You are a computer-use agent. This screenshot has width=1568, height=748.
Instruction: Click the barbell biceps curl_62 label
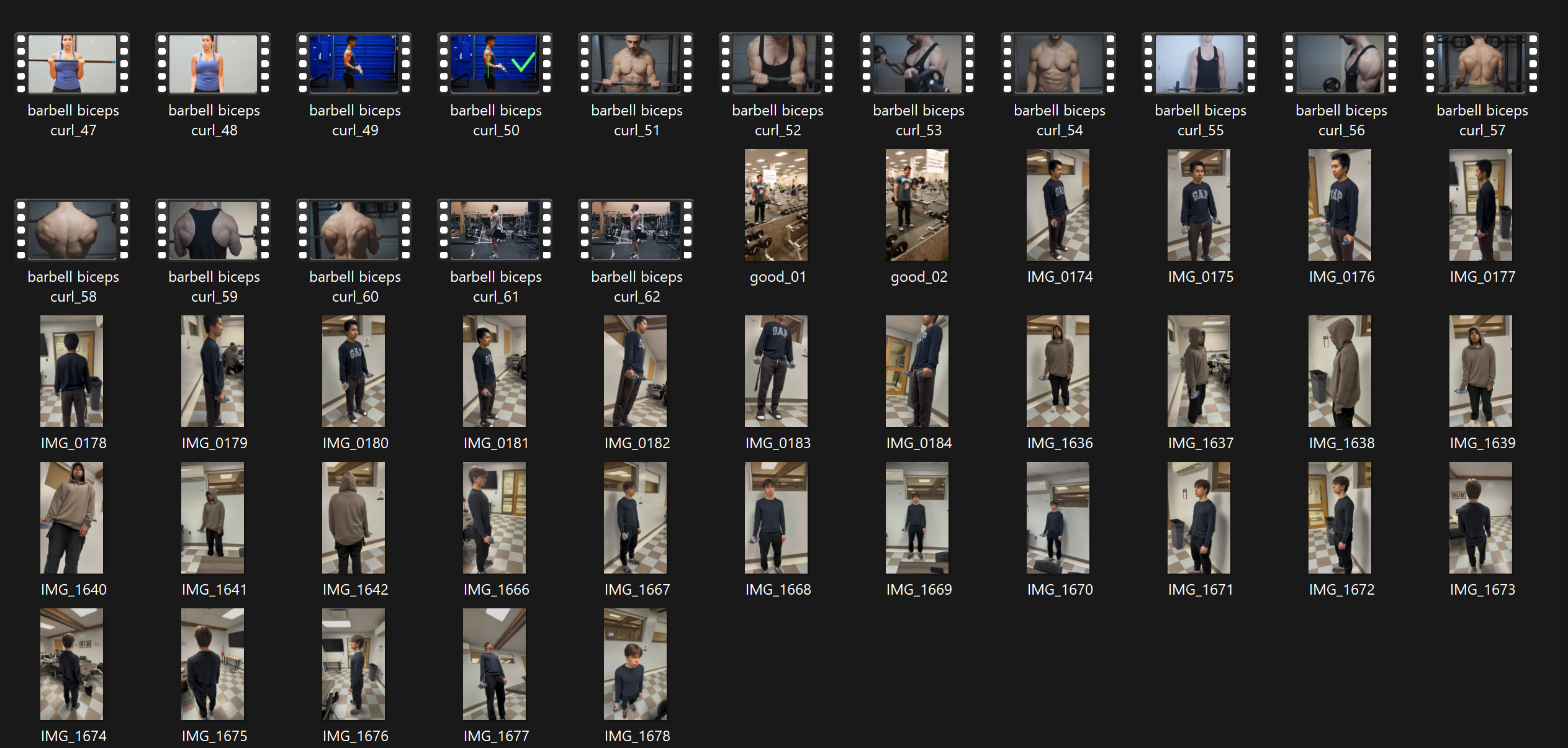pos(637,286)
